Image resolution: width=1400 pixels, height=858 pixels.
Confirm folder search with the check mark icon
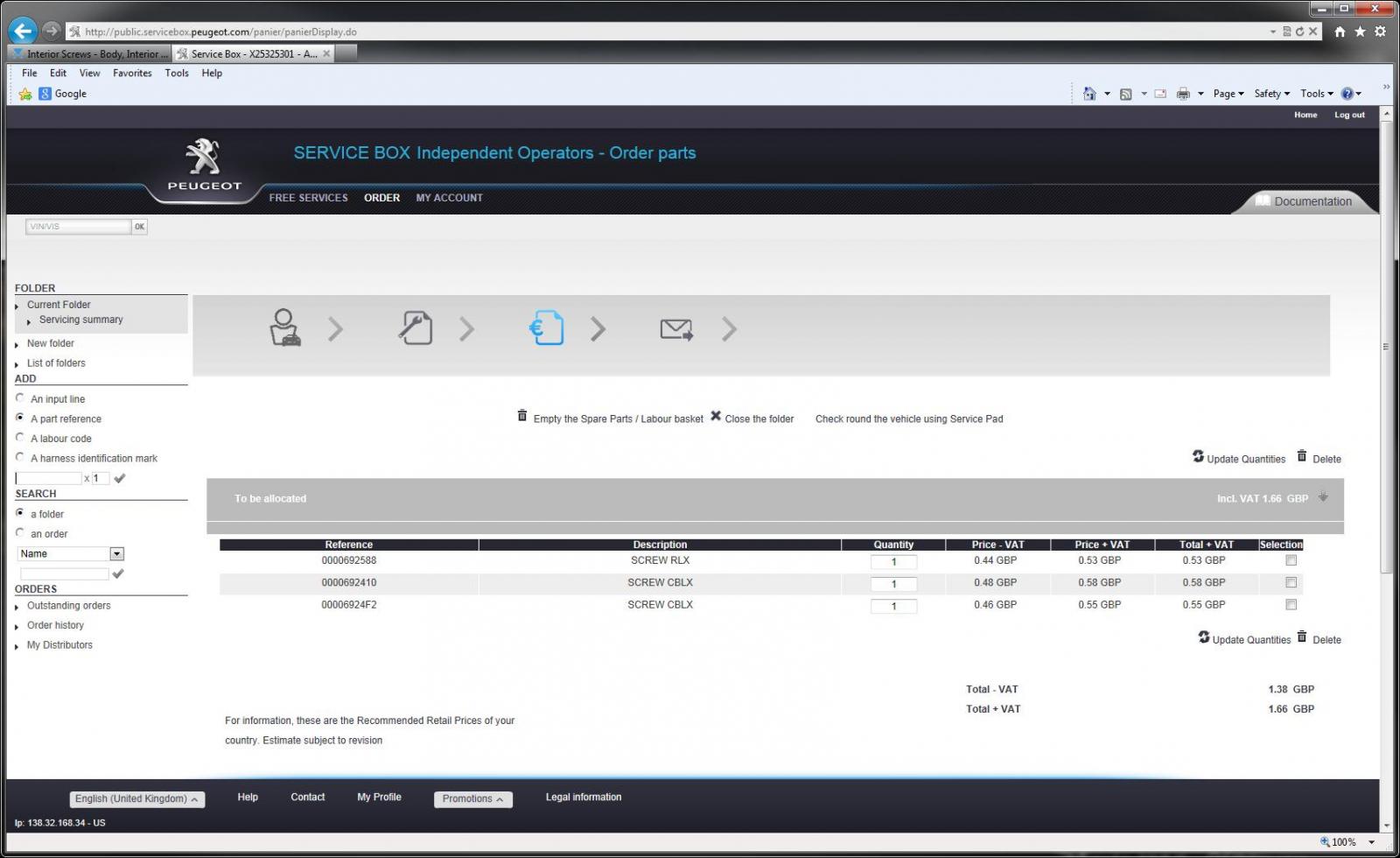pos(118,573)
